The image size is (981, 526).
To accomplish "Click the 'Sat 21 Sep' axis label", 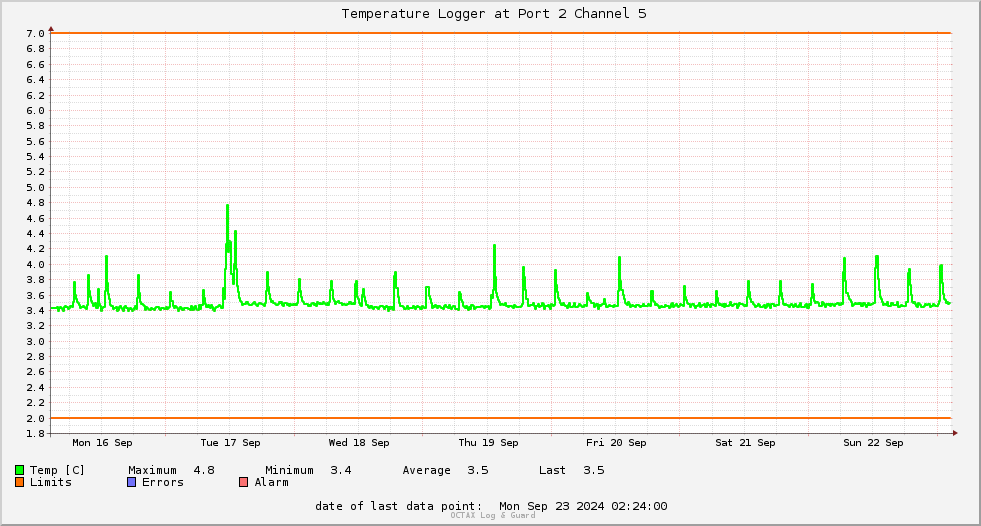I will [x=745, y=443].
